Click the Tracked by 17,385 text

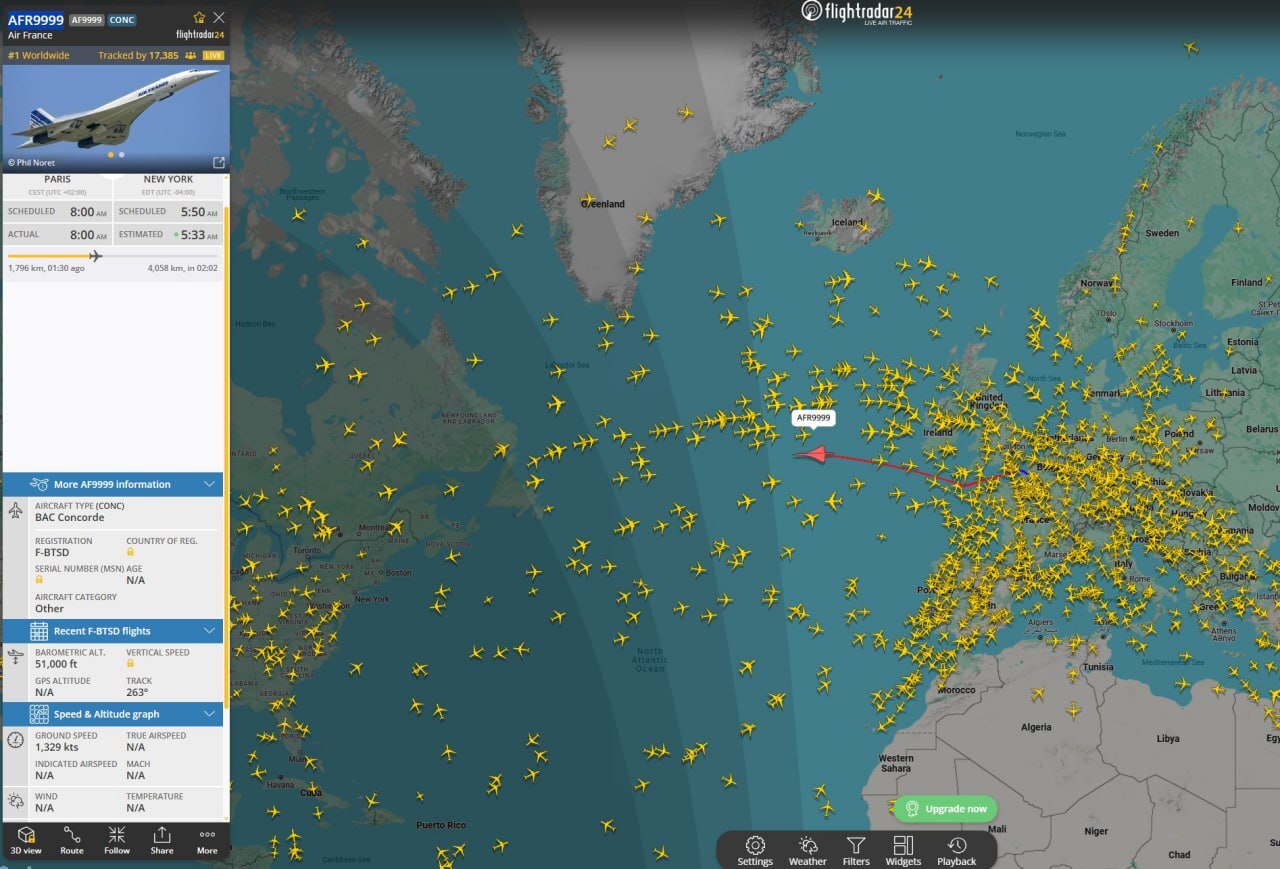click(138, 56)
